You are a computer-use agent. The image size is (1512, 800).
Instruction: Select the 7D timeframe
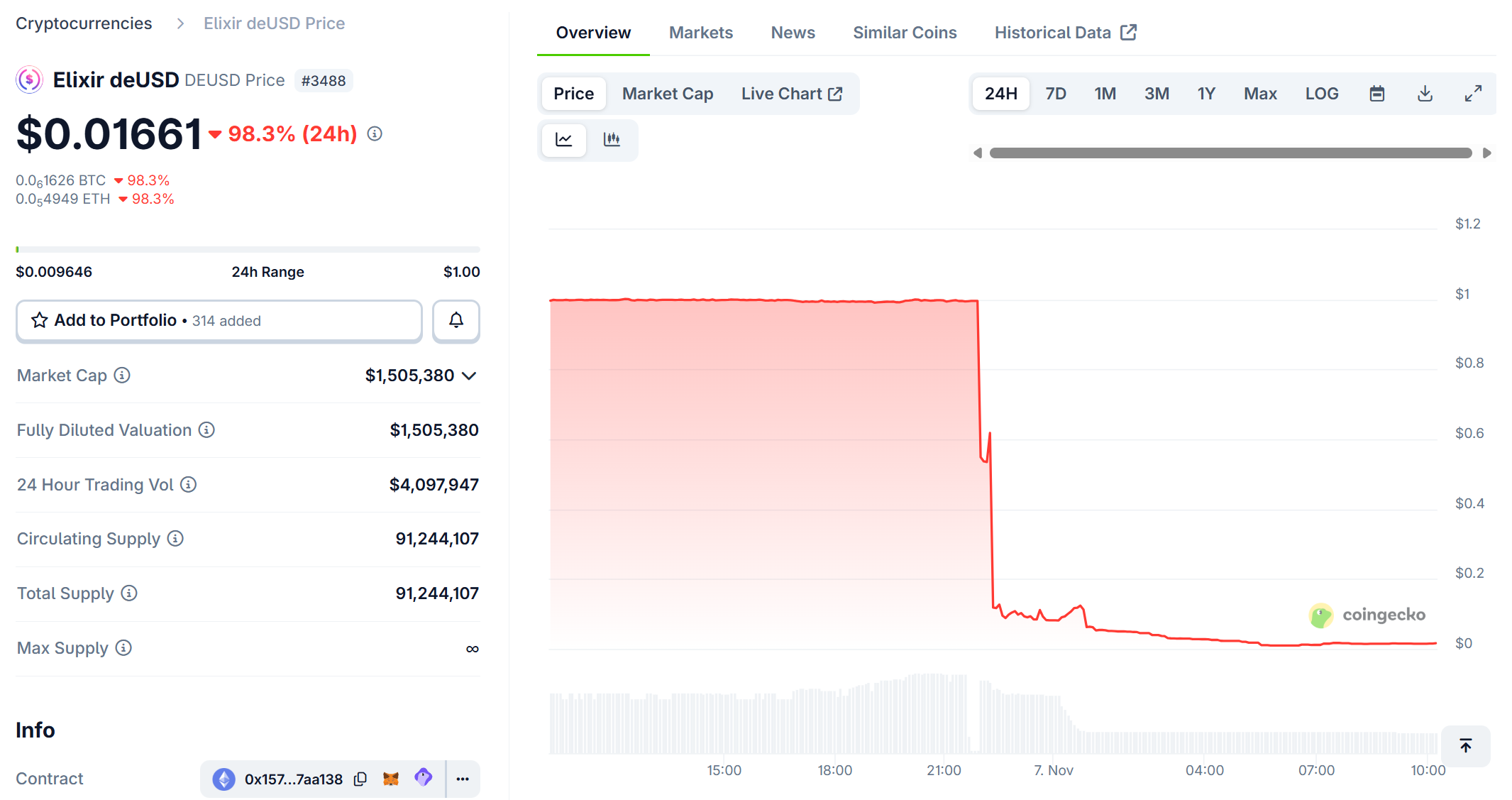click(x=1055, y=93)
